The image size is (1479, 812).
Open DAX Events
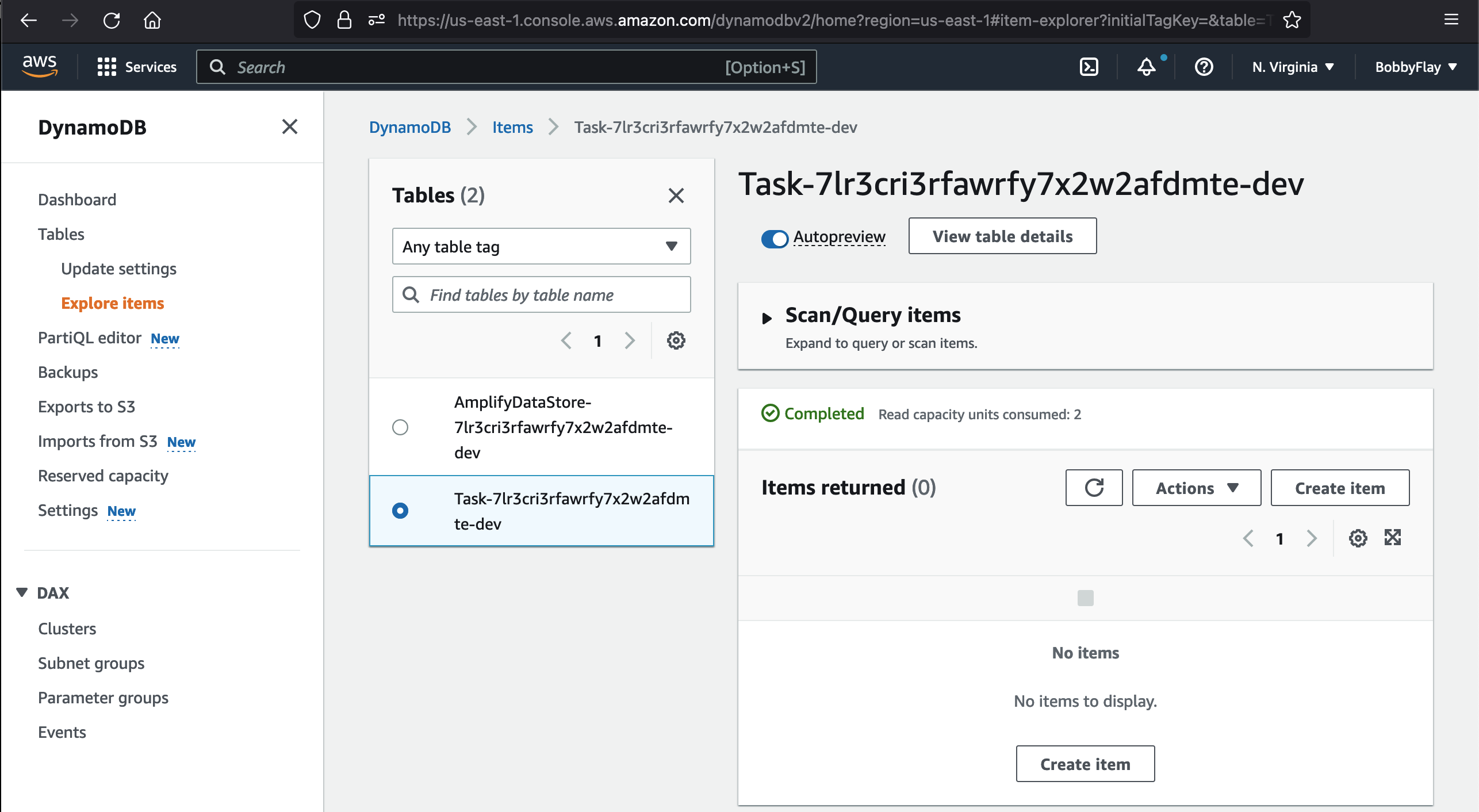(62, 731)
